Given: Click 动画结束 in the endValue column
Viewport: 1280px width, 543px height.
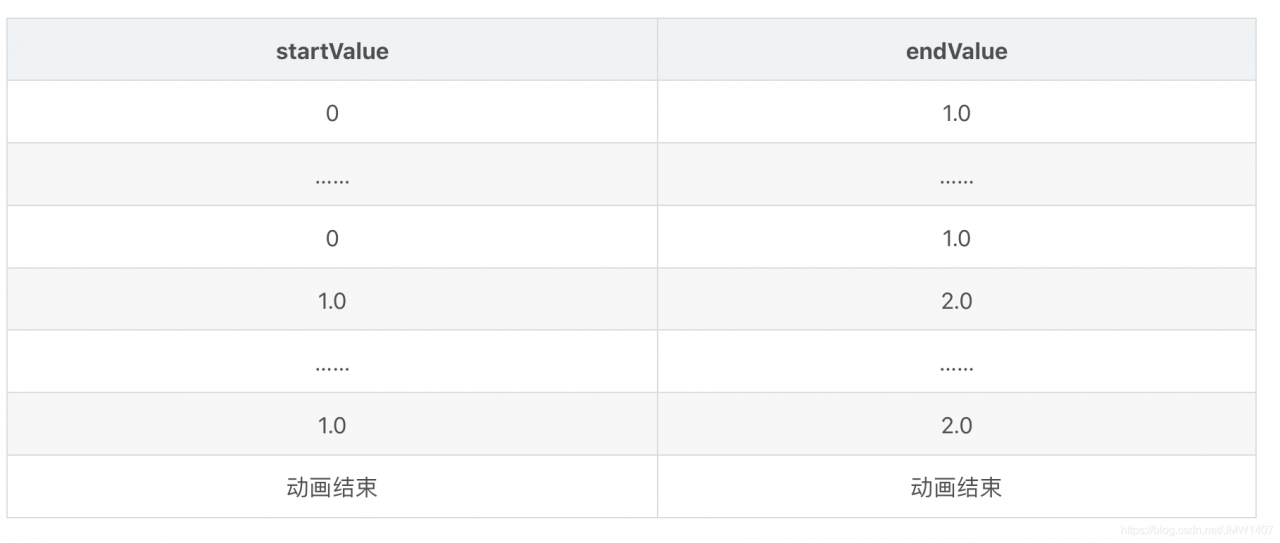Looking at the screenshot, I should [956, 488].
